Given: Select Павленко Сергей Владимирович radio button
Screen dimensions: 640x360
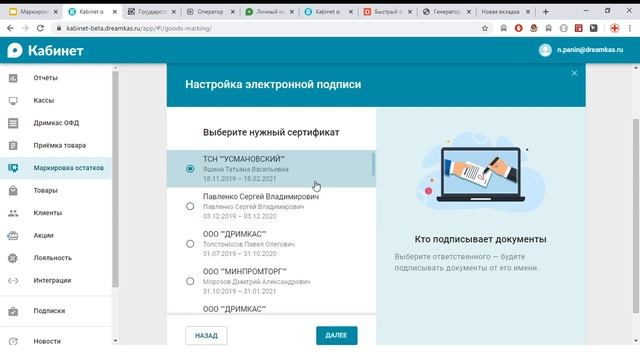Looking at the screenshot, I should tap(190, 206).
